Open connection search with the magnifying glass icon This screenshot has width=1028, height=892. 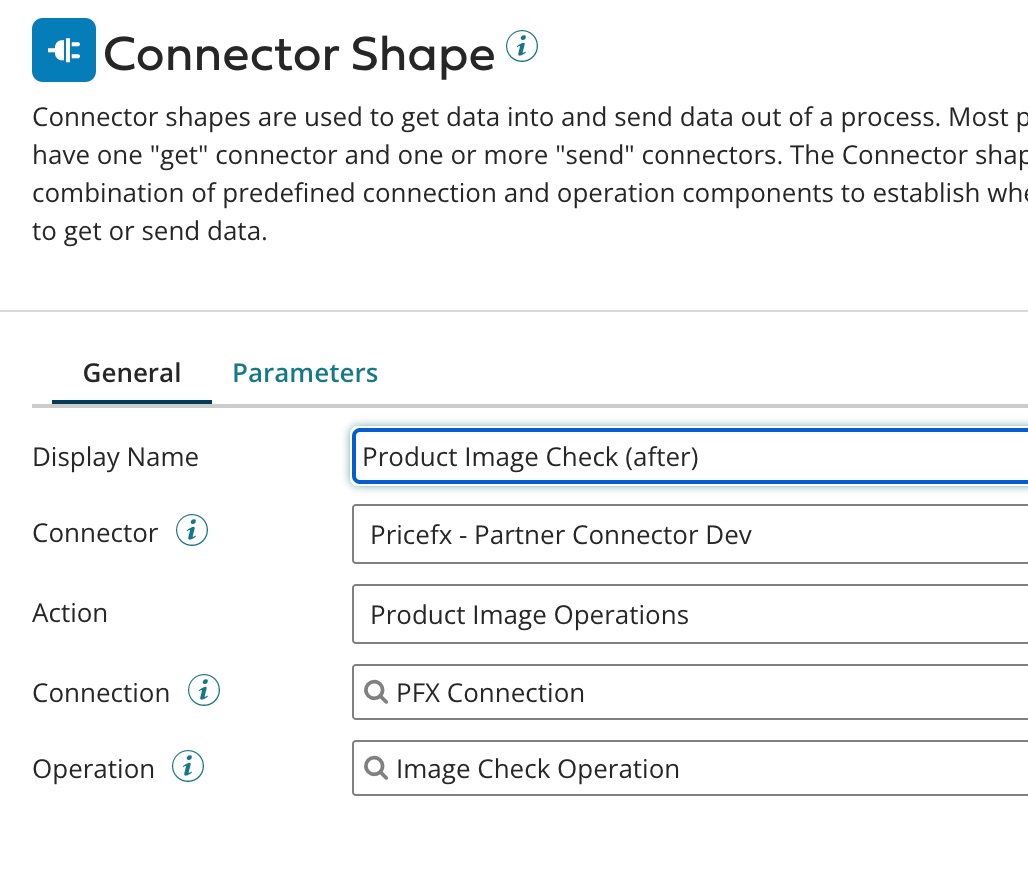click(376, 692)
